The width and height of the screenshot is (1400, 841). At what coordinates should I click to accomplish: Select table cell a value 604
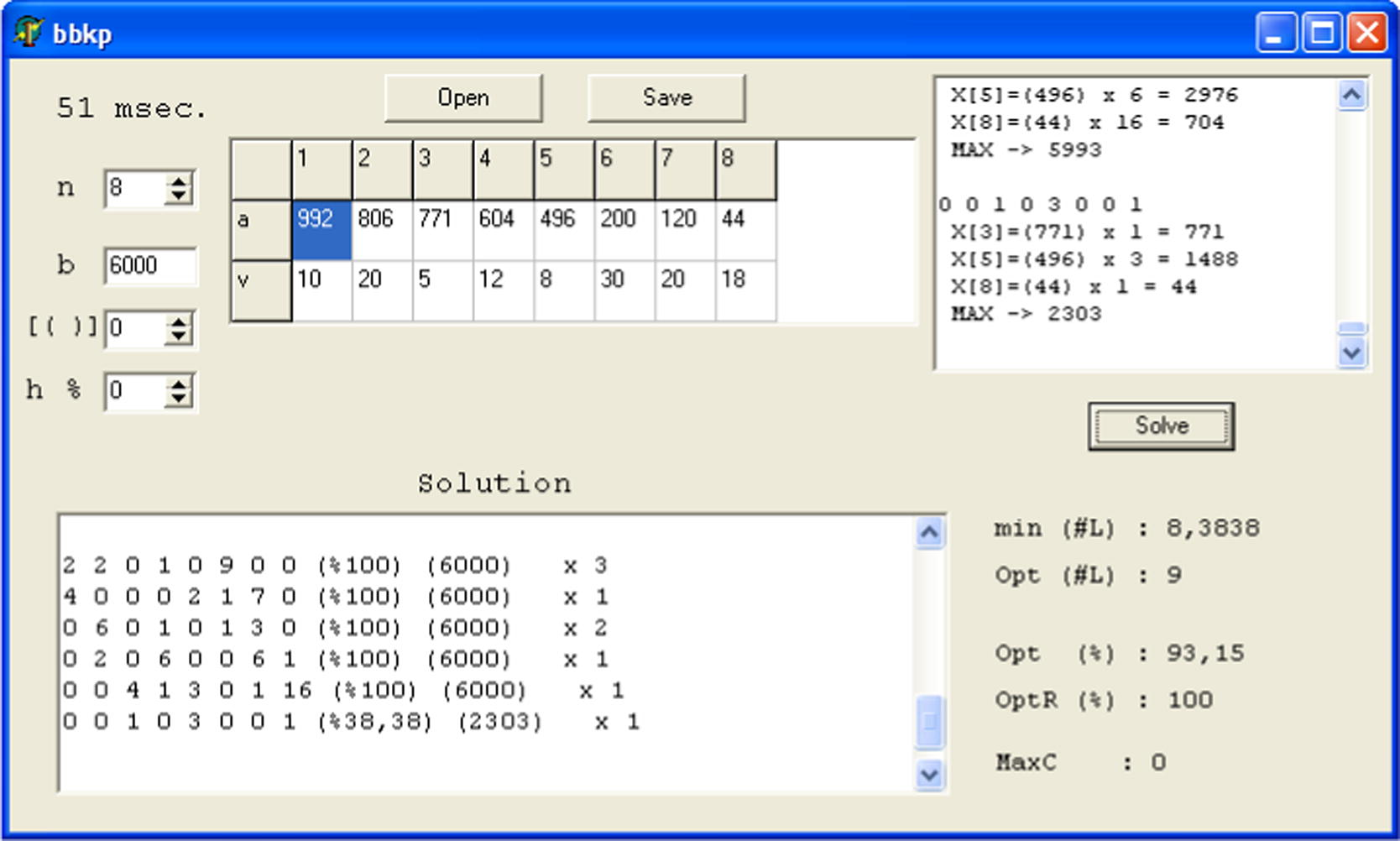pyautogui.click(x=504, y=230)
